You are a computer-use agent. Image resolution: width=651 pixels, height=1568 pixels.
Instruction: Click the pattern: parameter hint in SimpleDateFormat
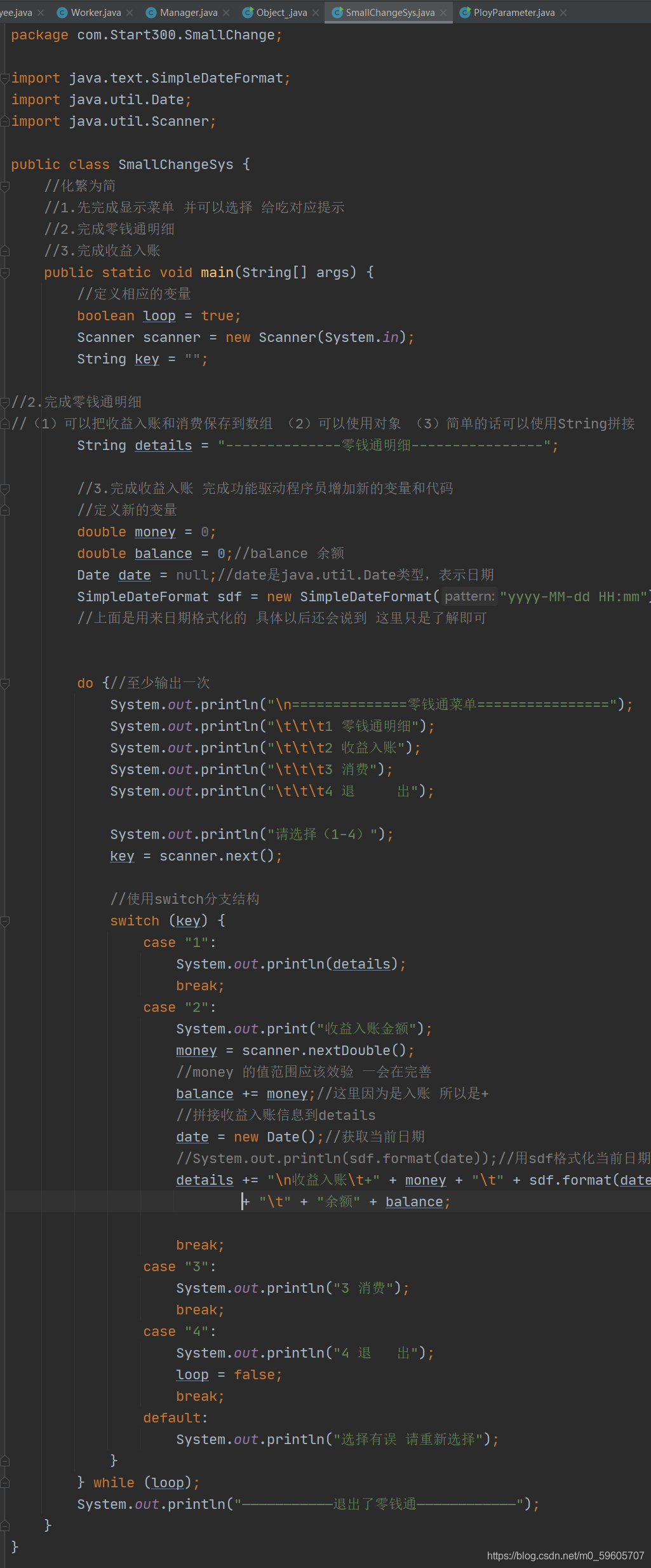(469, 597)
